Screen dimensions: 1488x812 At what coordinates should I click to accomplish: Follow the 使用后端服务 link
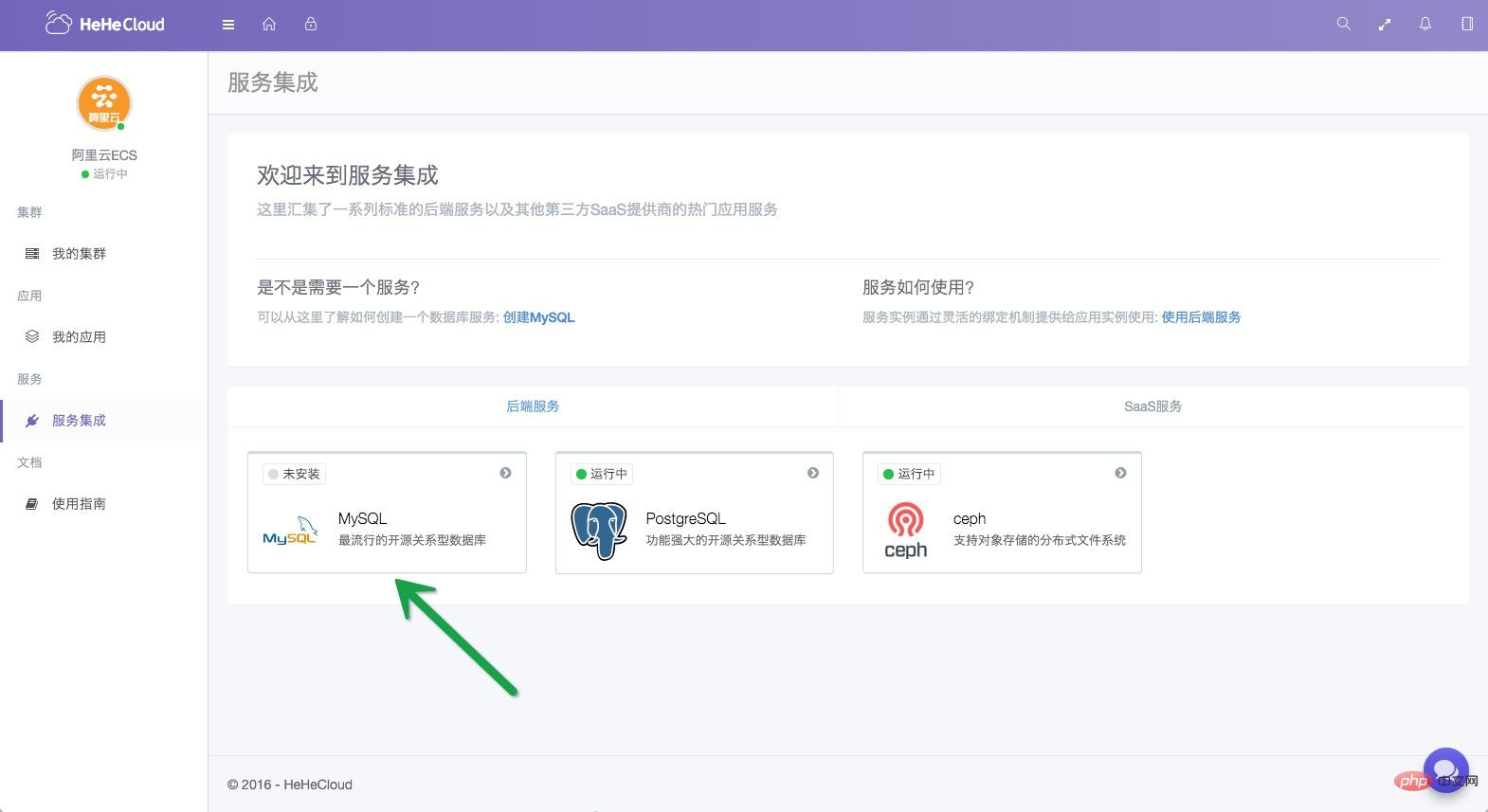pos(1201,317)
